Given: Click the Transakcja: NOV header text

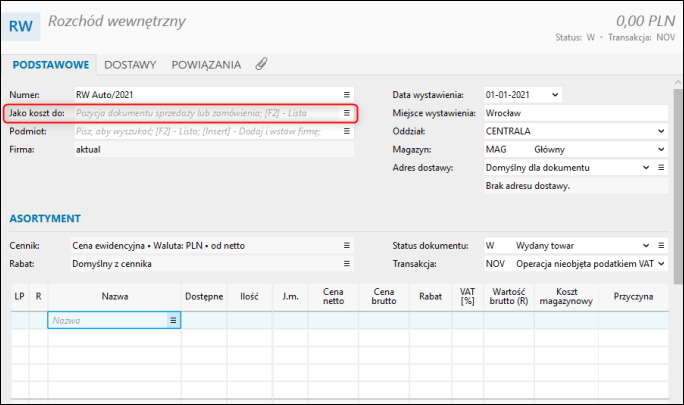Looking at the screenshot, I should [641, 38].
